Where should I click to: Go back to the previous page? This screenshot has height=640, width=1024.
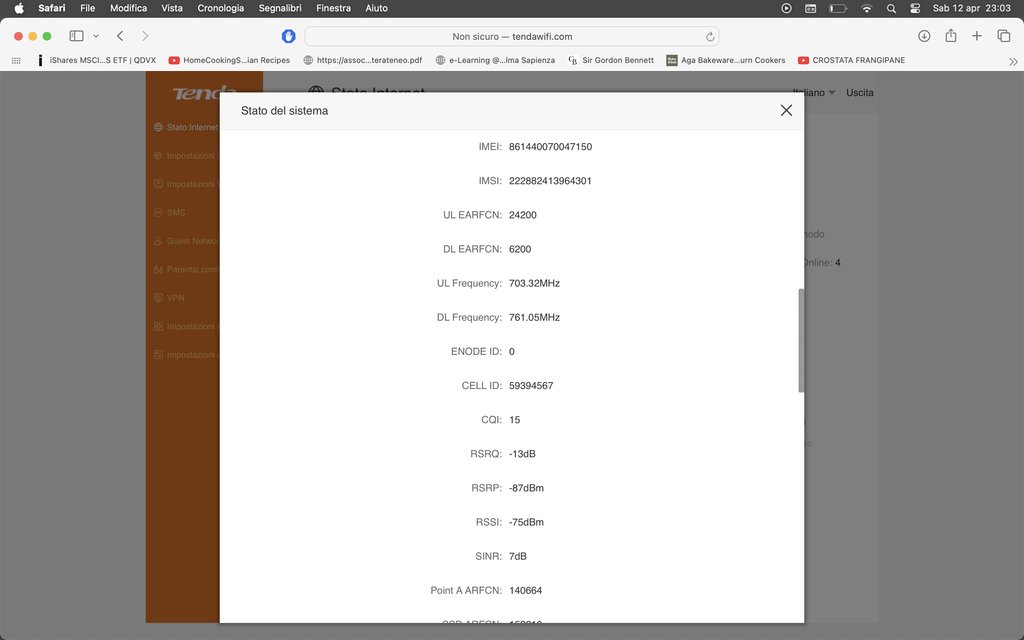coord(120,36)
